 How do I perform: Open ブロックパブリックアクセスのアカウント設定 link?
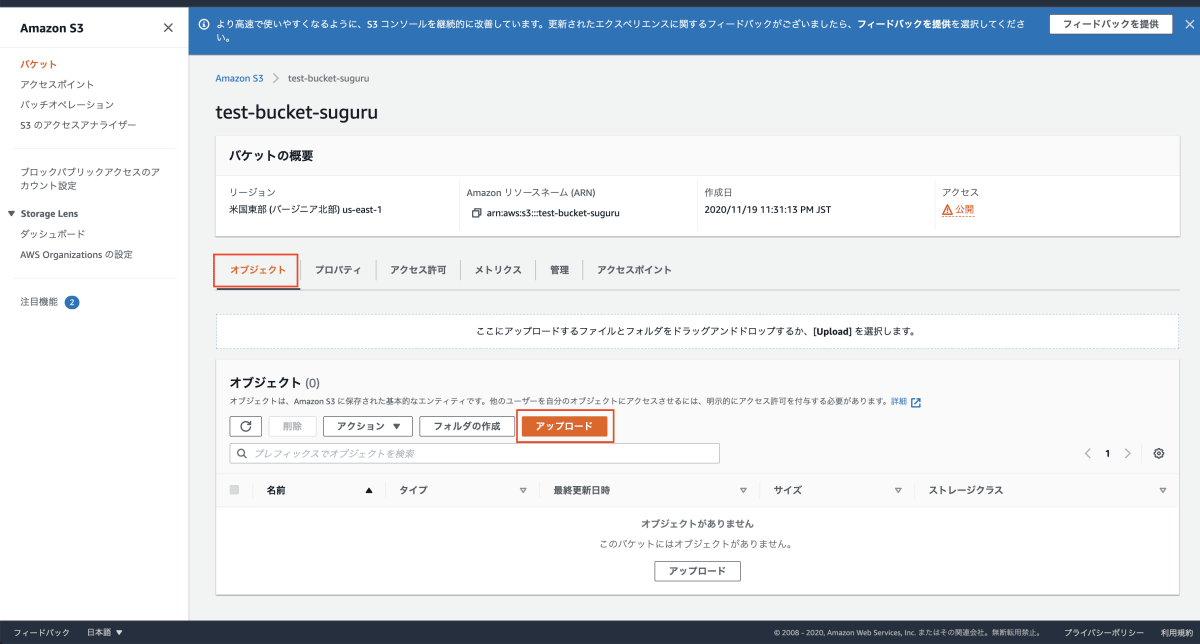[x=90, y=178]
